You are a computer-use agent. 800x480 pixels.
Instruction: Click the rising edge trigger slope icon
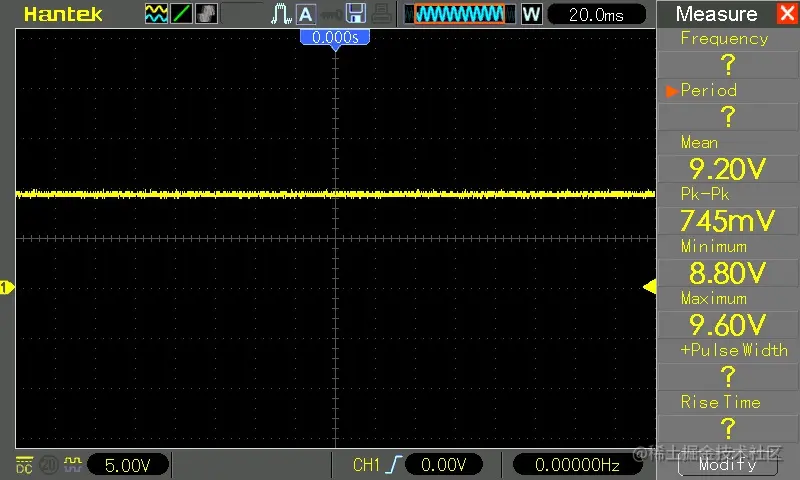pos(393,465)
